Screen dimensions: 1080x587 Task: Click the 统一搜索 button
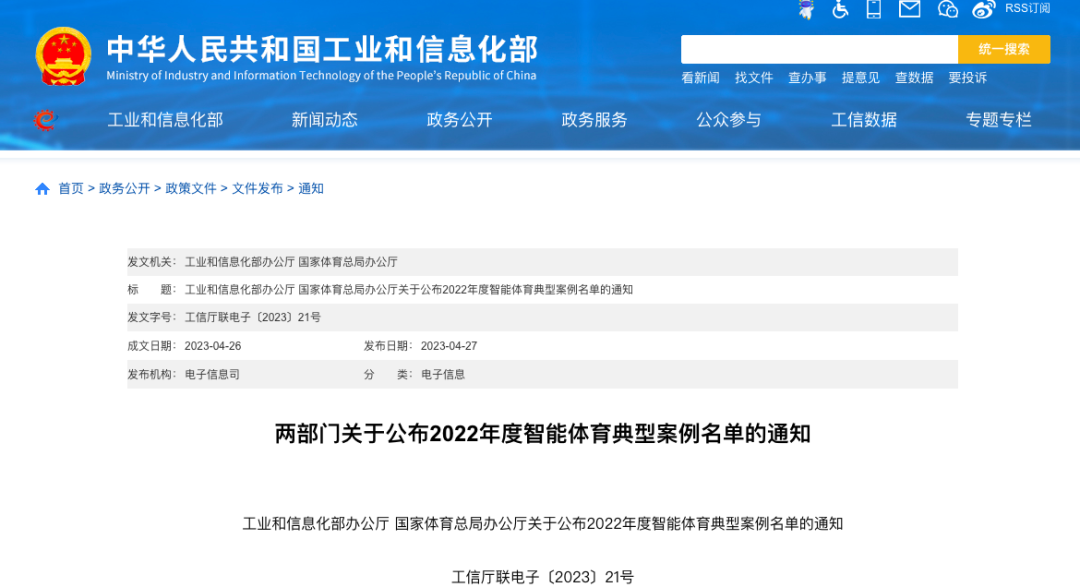pos(1004,50)
